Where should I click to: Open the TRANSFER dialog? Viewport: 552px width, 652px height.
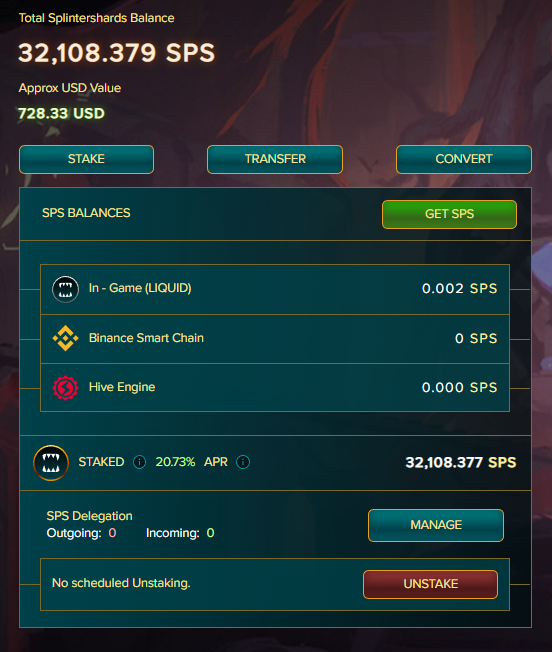click(275, 159)
